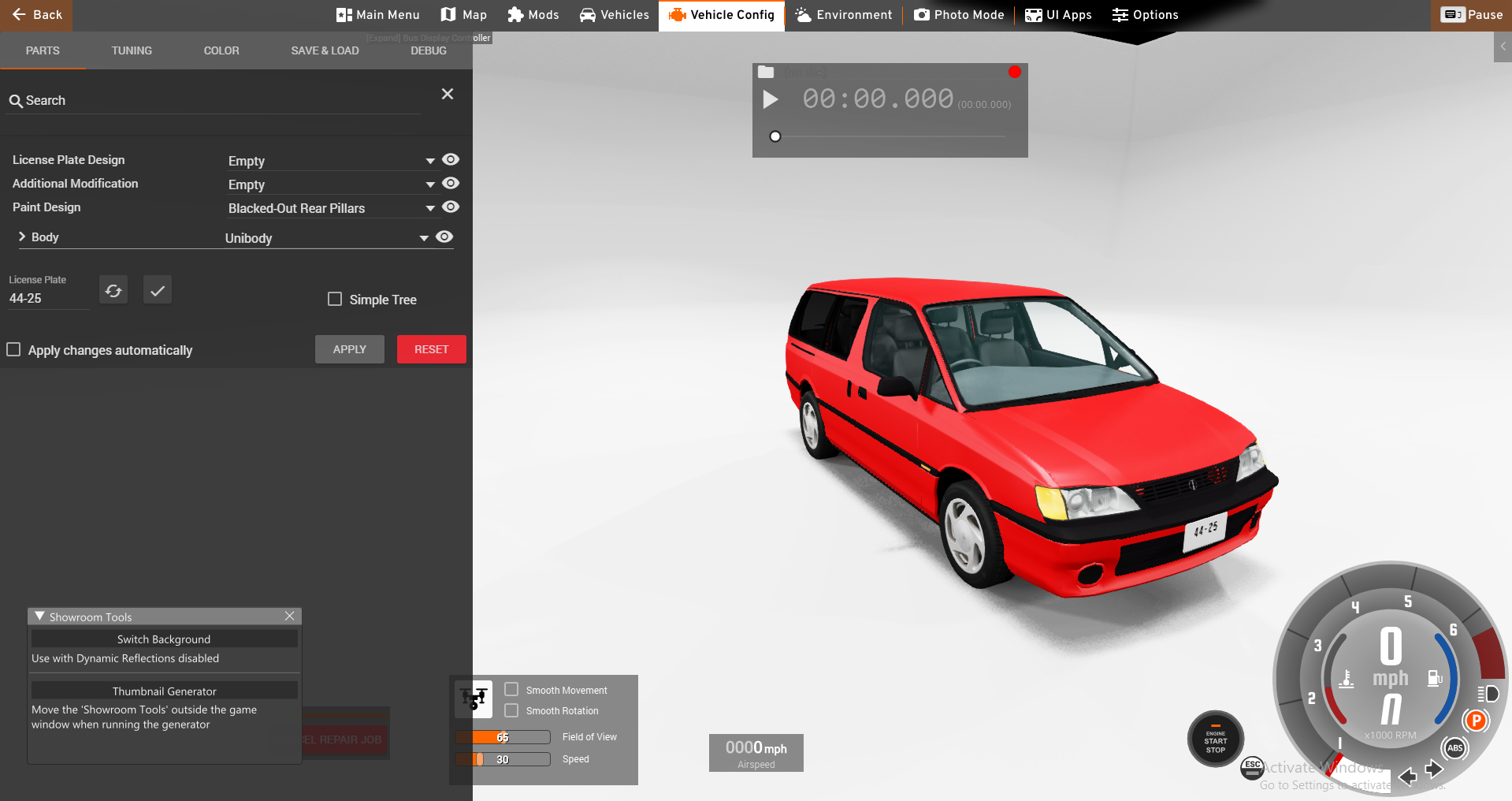
Task: Open Photo Mode
Action: click(960, 15)
